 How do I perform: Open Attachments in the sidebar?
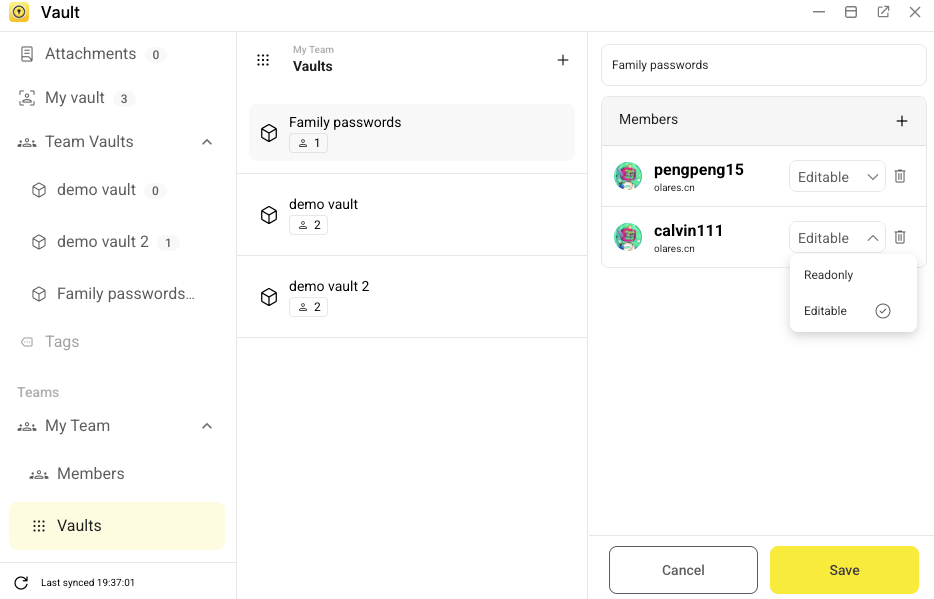[90, 54]
